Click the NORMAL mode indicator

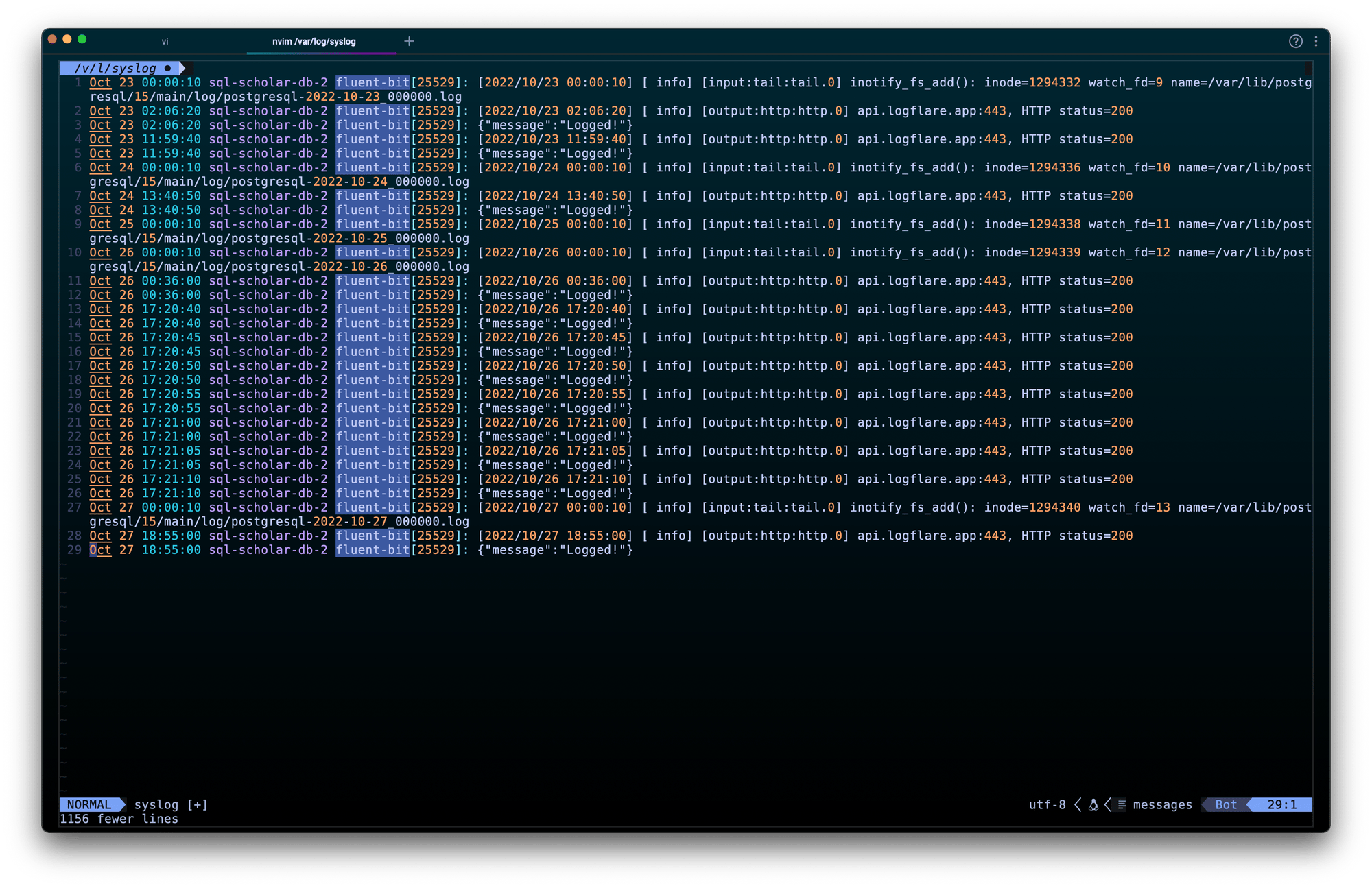89,805
